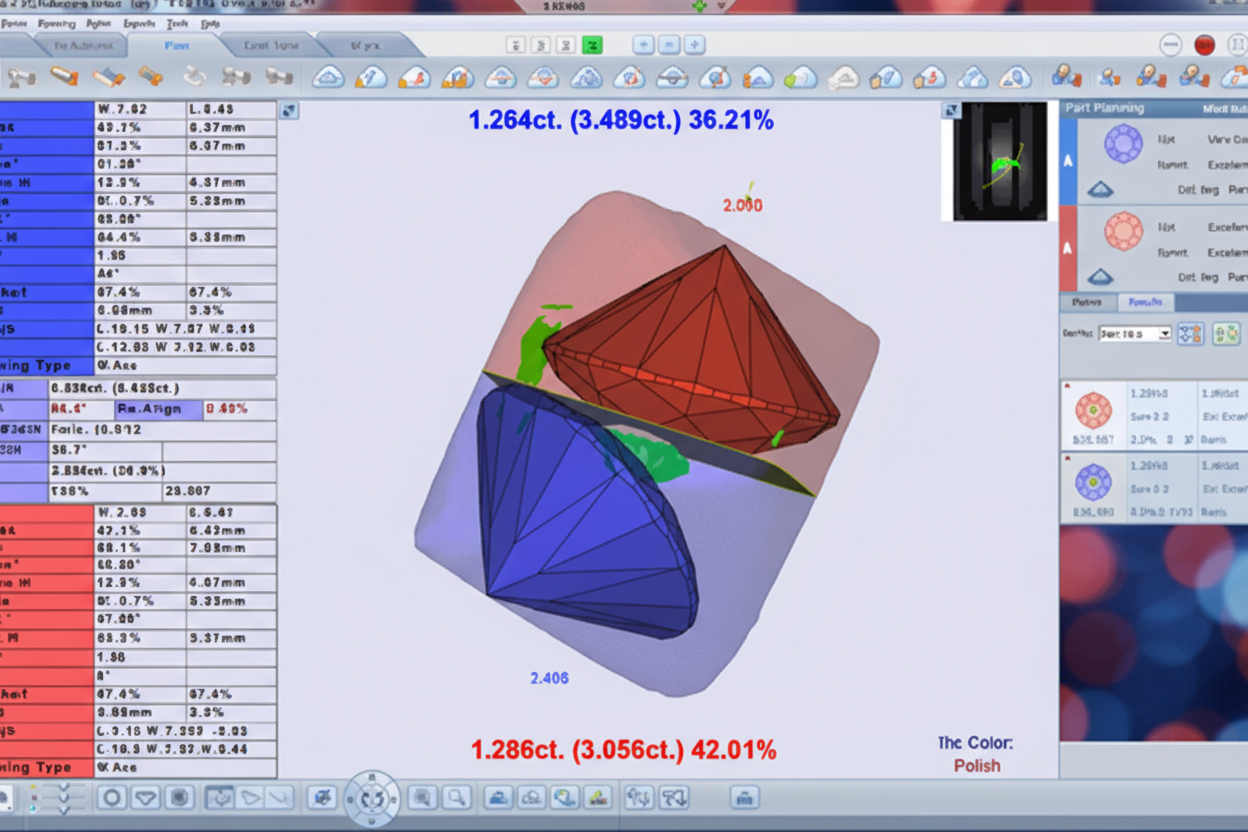
Task: Click the blue A color bar in Part Planning
Action: click(x=1067, y=162)
